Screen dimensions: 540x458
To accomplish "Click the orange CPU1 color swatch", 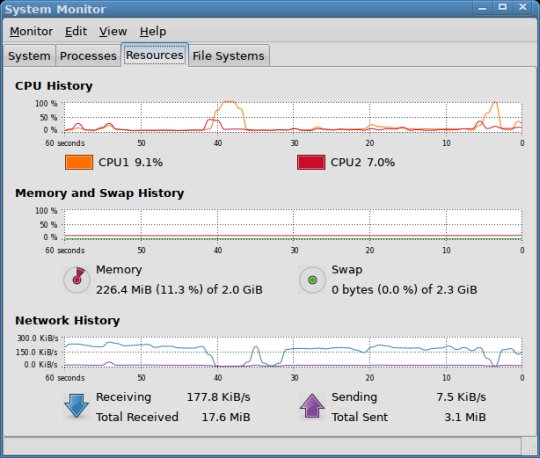I will (79, 162).
